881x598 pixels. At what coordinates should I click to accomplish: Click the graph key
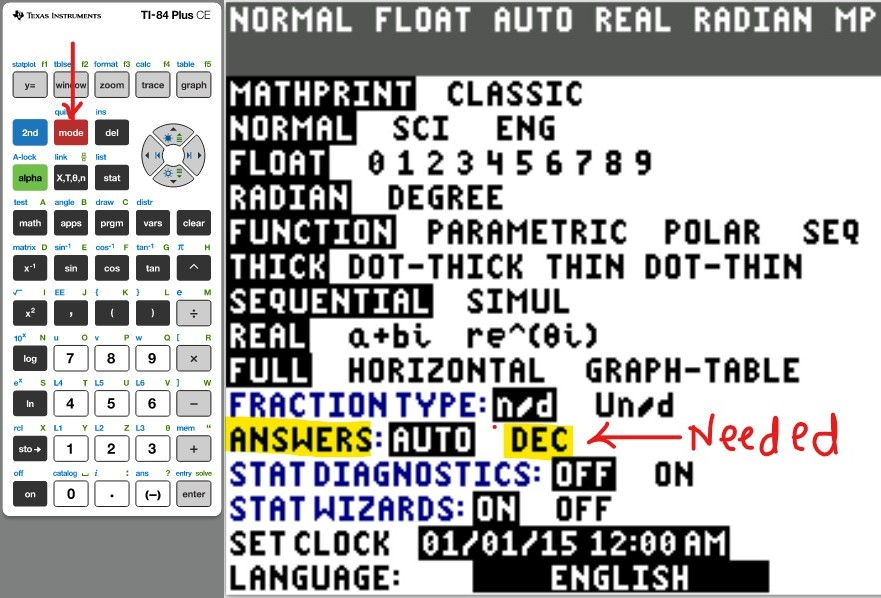click(x=194, y=85)
